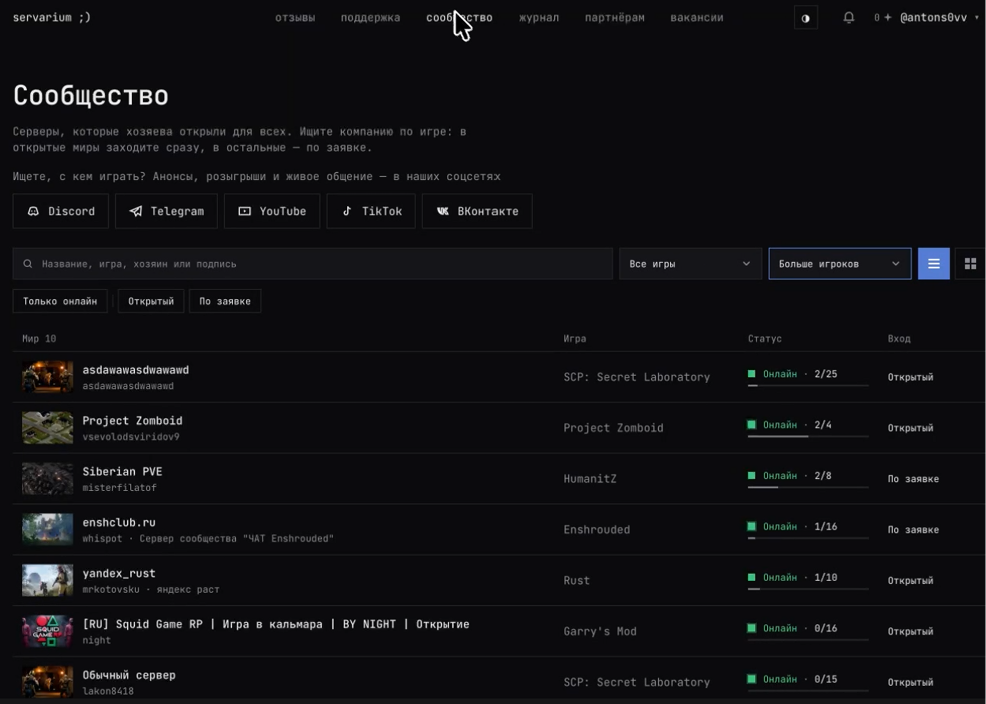
Task: Open ВКонтакте social button
Action: (477, 211)
